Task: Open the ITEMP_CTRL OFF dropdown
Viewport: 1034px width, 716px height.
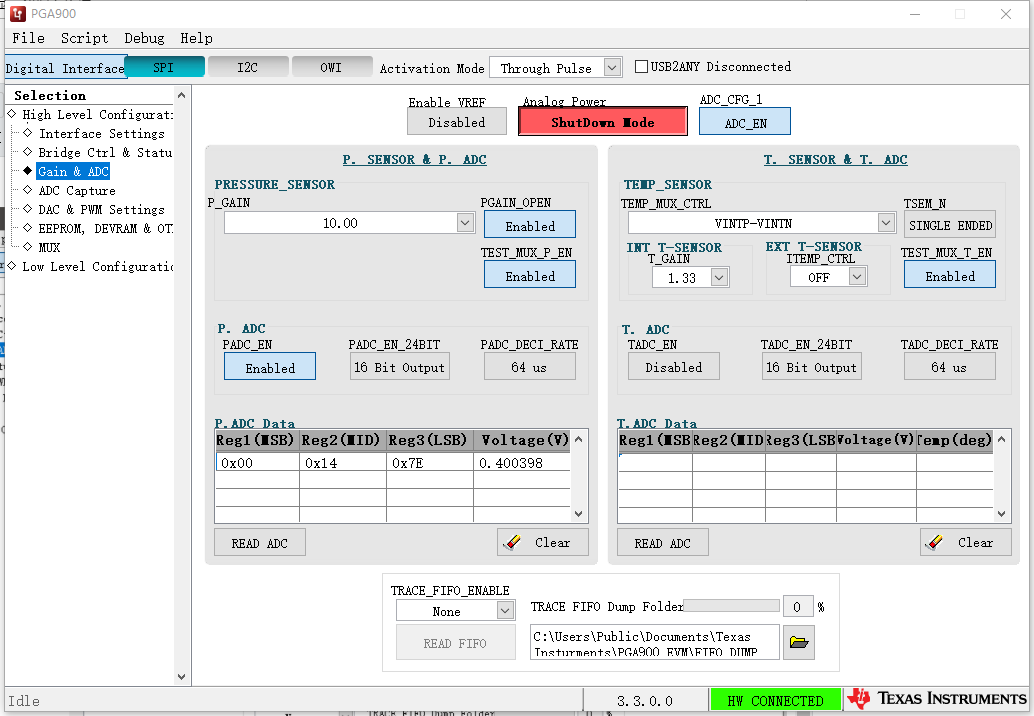Action: pyautogui.click(x=857, y=277)
